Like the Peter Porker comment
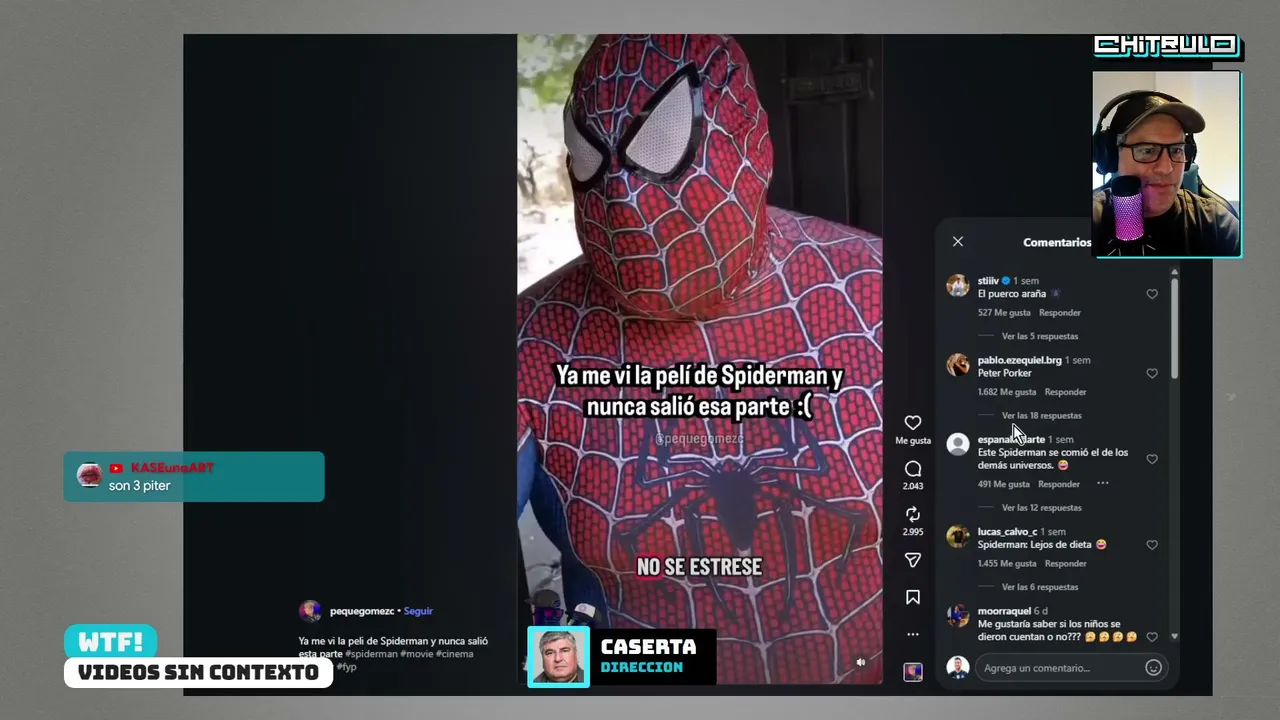1280x720 pixels. coord(1152,373)
